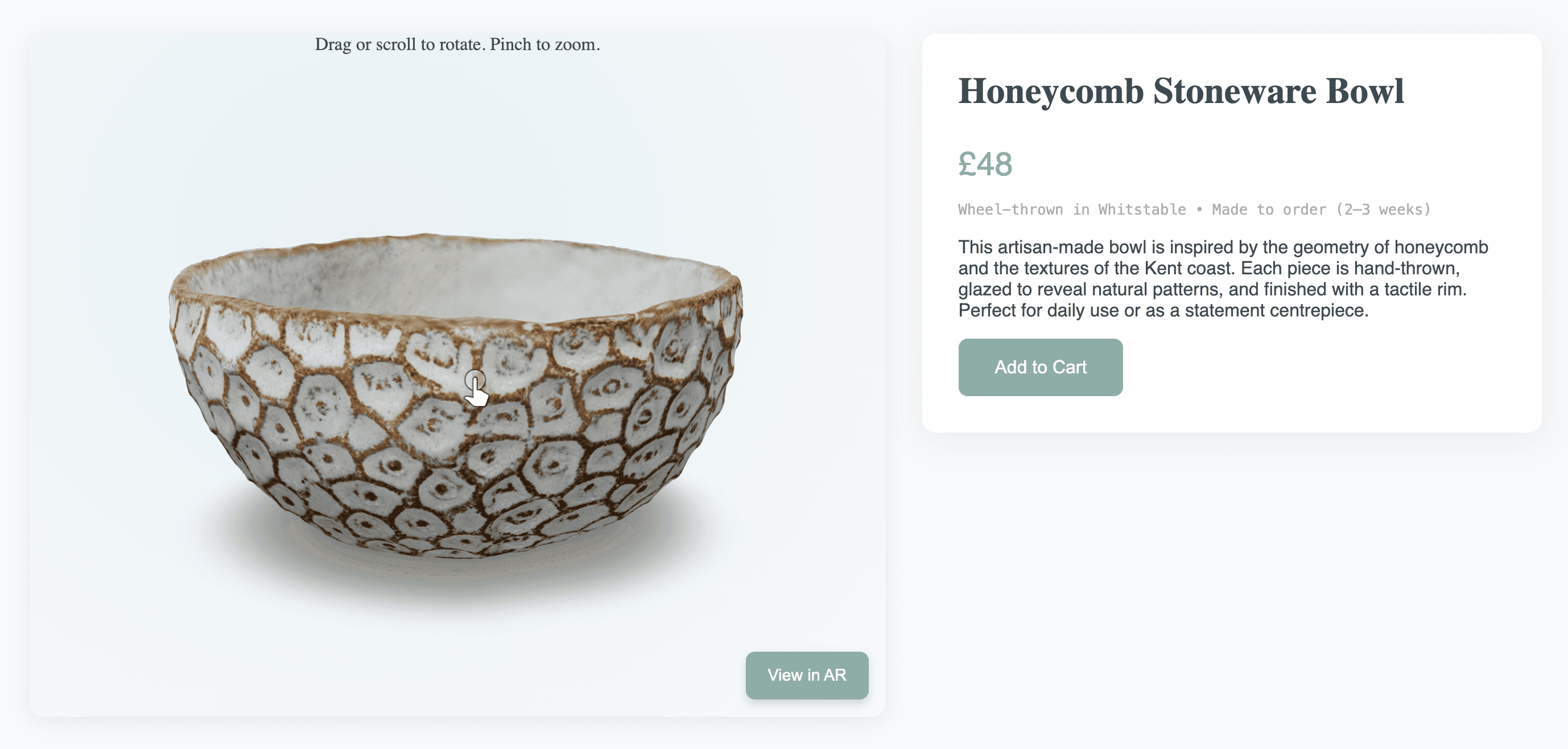The width and height of the screenshot is (1568, 749).
Task: Click the rotate and zoom instruction text
Action: tap(456, 44)
